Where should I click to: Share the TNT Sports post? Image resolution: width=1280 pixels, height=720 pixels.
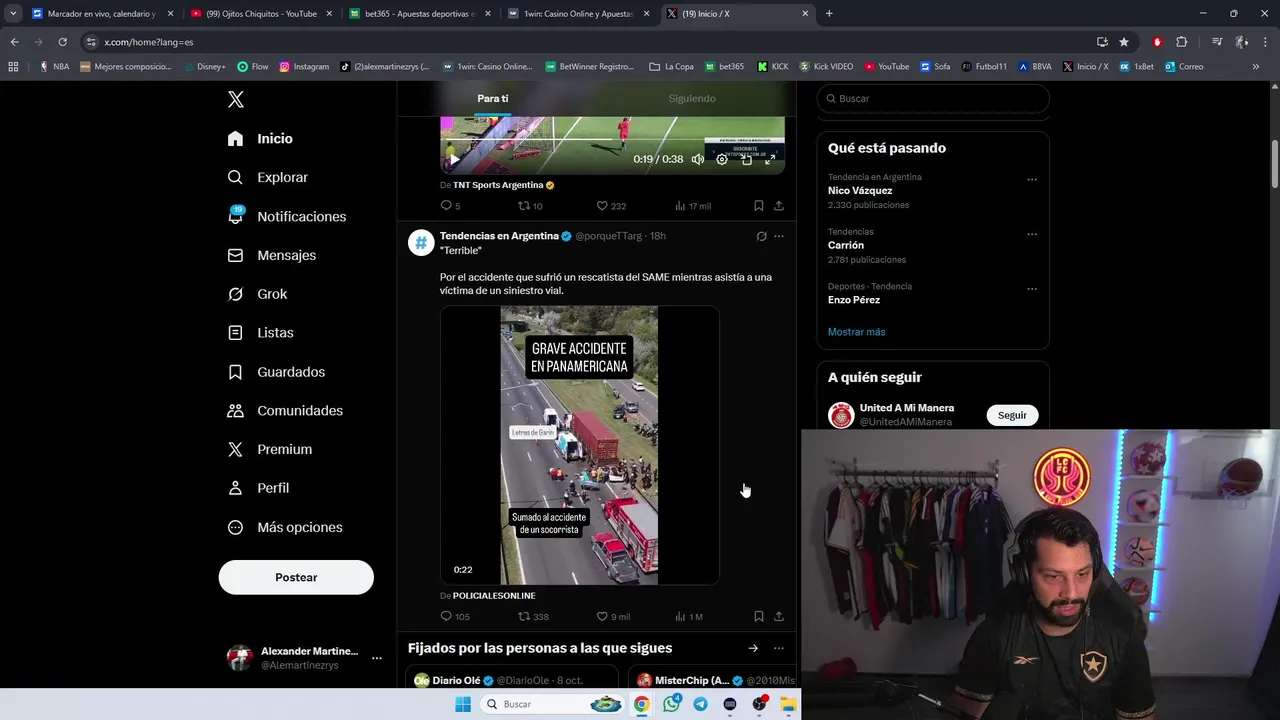779,205
